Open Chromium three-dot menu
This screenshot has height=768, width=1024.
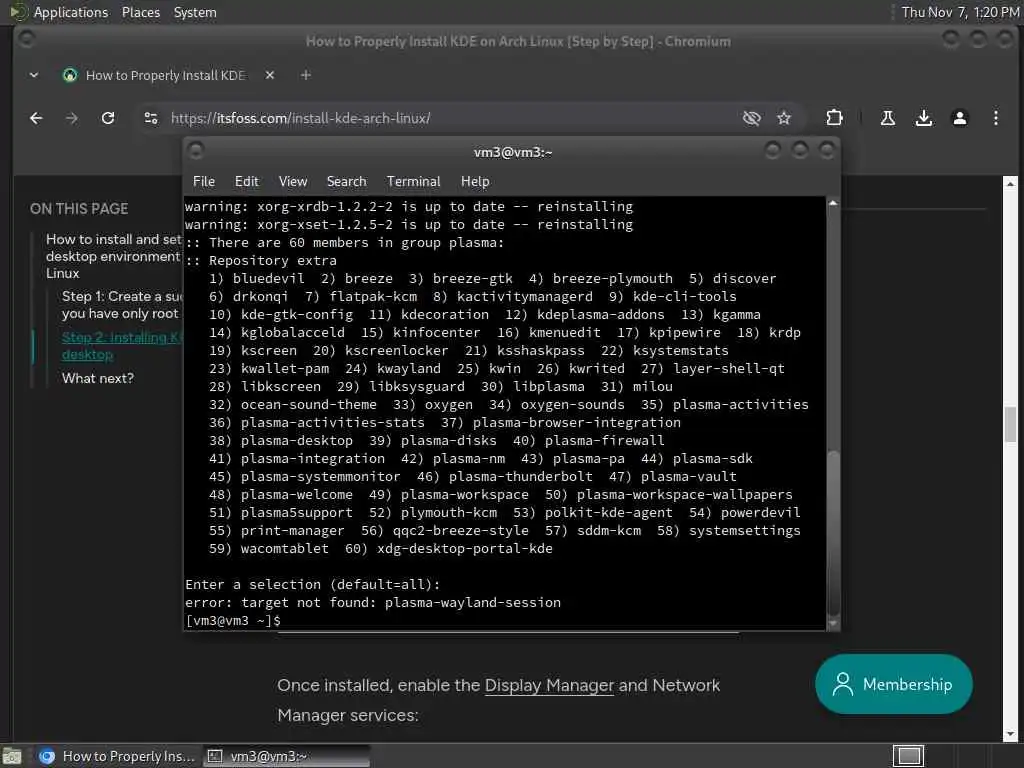995,118
